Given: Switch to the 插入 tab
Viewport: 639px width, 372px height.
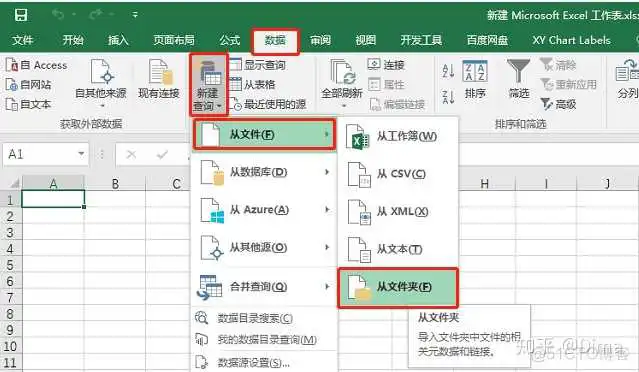Looking at the screenshot, I should tap(118, 40).
